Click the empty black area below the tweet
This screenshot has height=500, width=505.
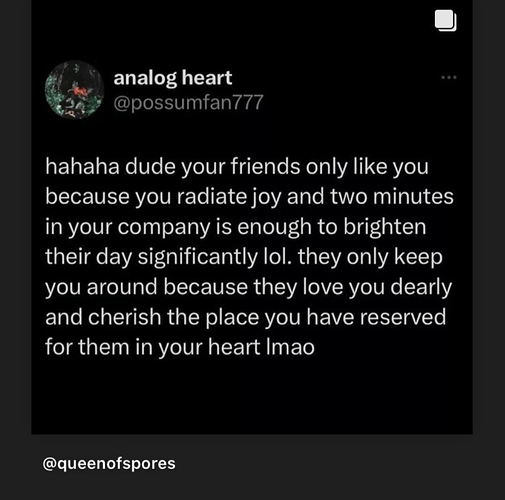(252, 397)
